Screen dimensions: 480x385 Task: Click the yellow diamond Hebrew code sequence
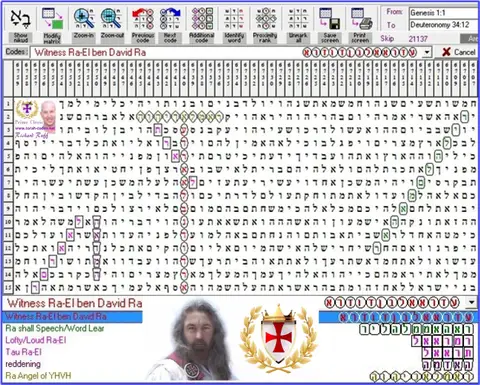422,377
